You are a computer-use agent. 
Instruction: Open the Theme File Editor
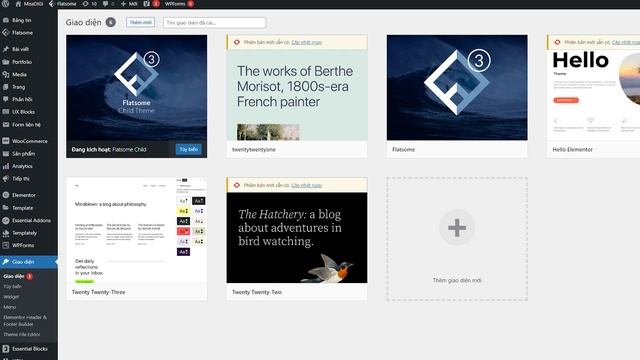(22, 334)
